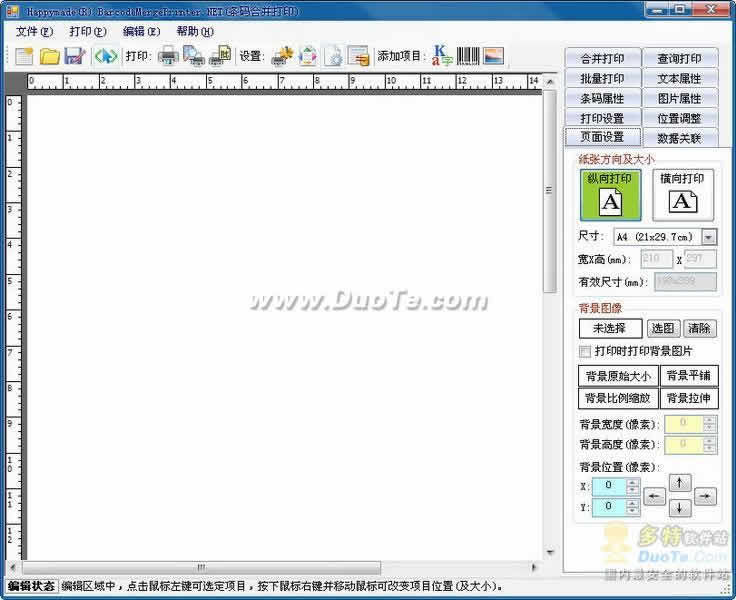This screenshot has height=600, width=736.
Task: Choose 背景比例缩放 option
Action: pos(618,398)
